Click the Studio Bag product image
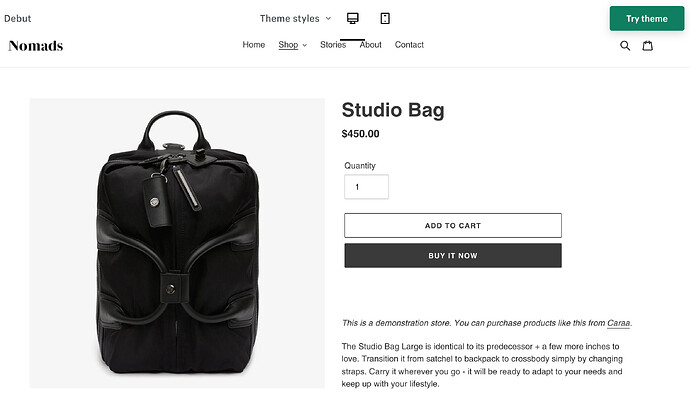 [x=177, y=243]
